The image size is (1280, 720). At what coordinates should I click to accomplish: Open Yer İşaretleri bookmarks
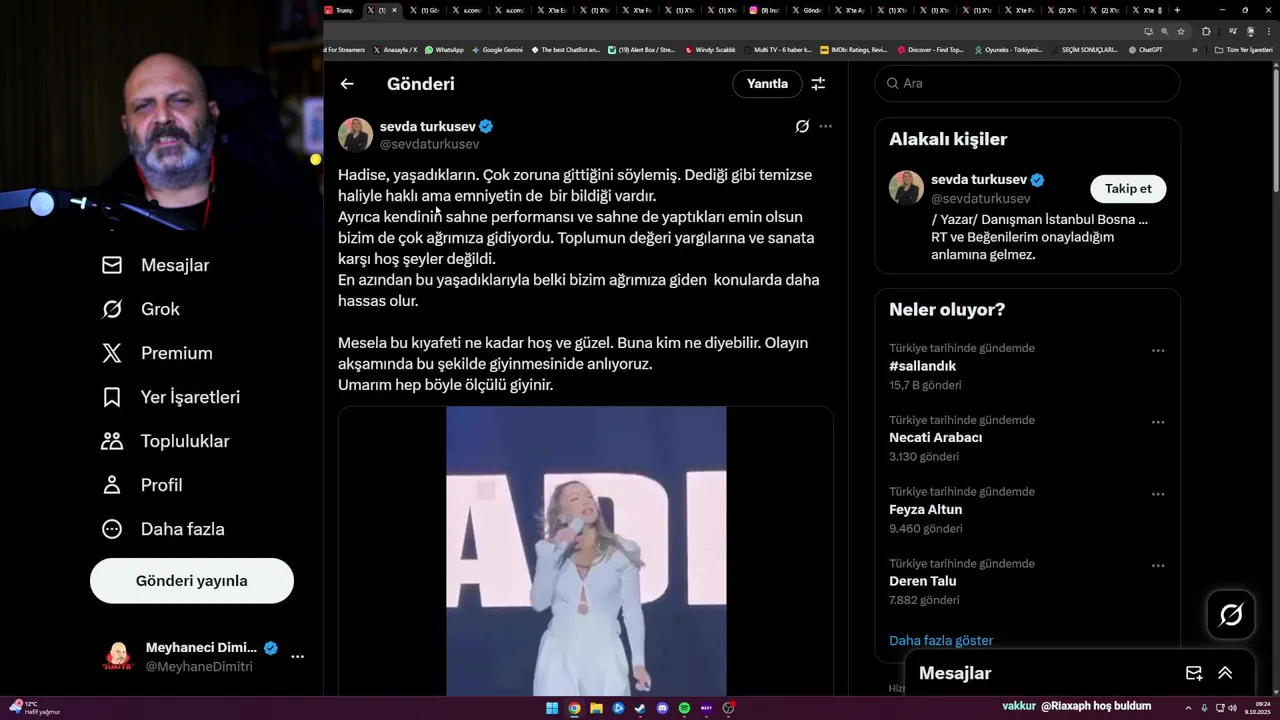coord(171,397)
